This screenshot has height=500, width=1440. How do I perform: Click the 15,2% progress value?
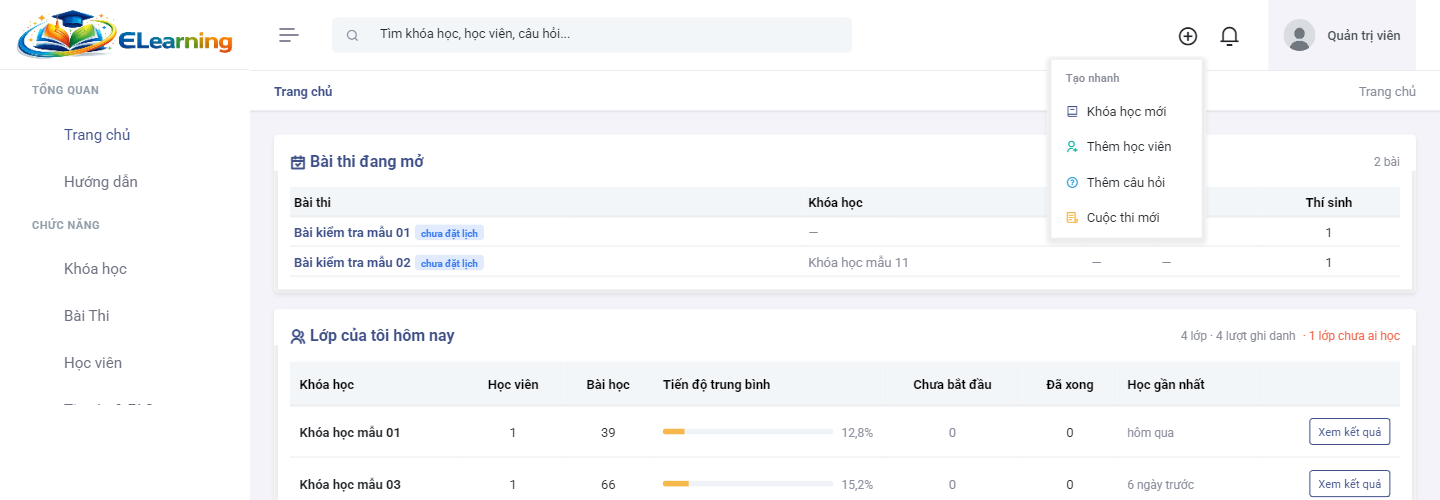(857, 485)
